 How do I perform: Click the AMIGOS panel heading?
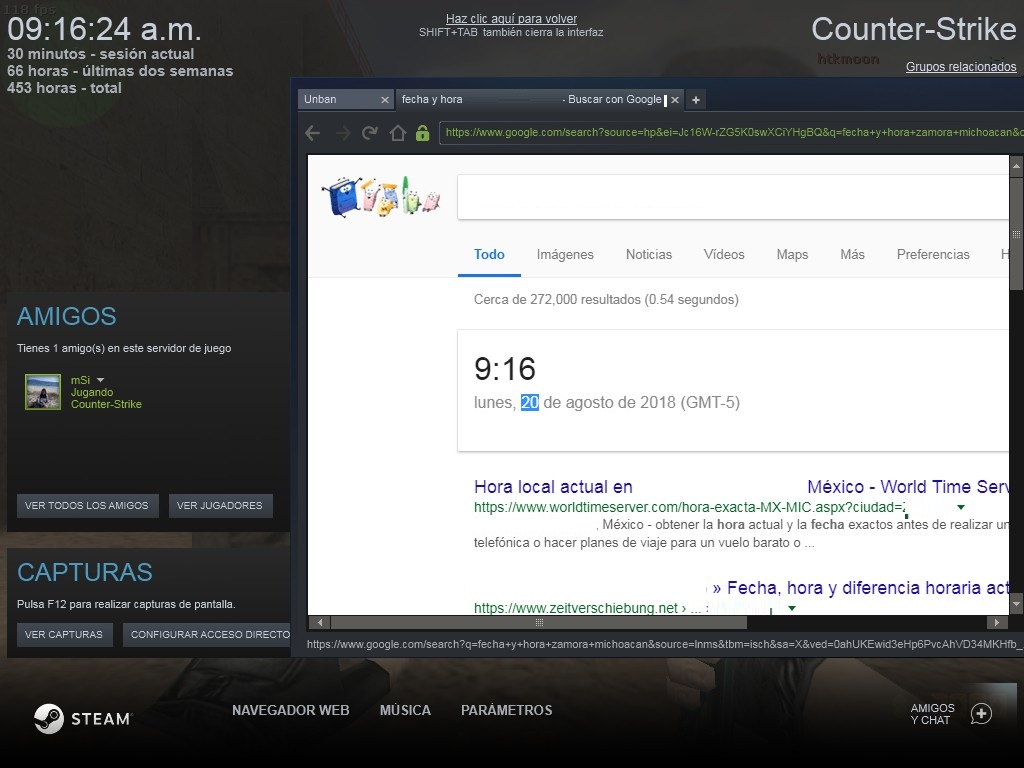67,317
